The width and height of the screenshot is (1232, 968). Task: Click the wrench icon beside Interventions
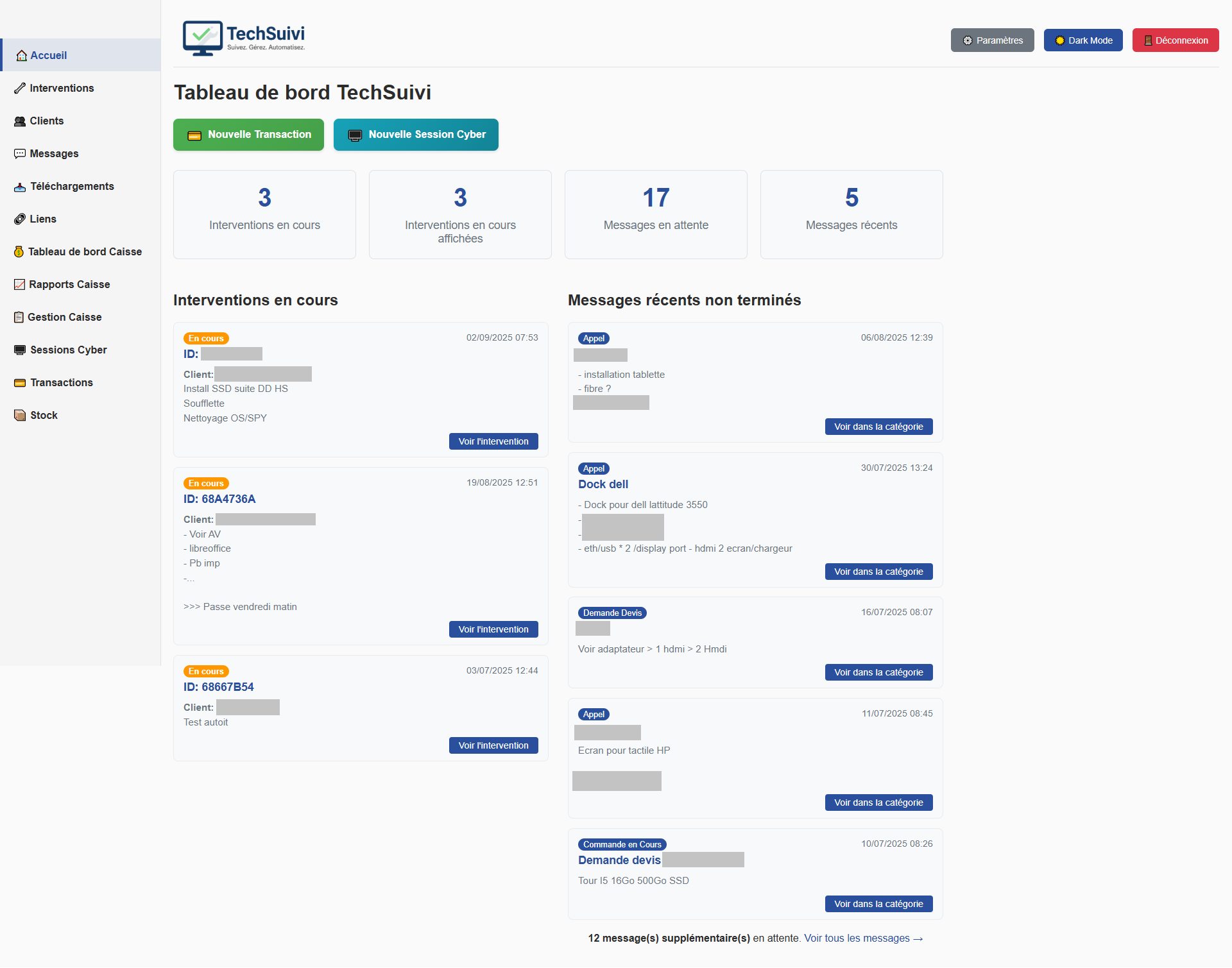[20, 89]
